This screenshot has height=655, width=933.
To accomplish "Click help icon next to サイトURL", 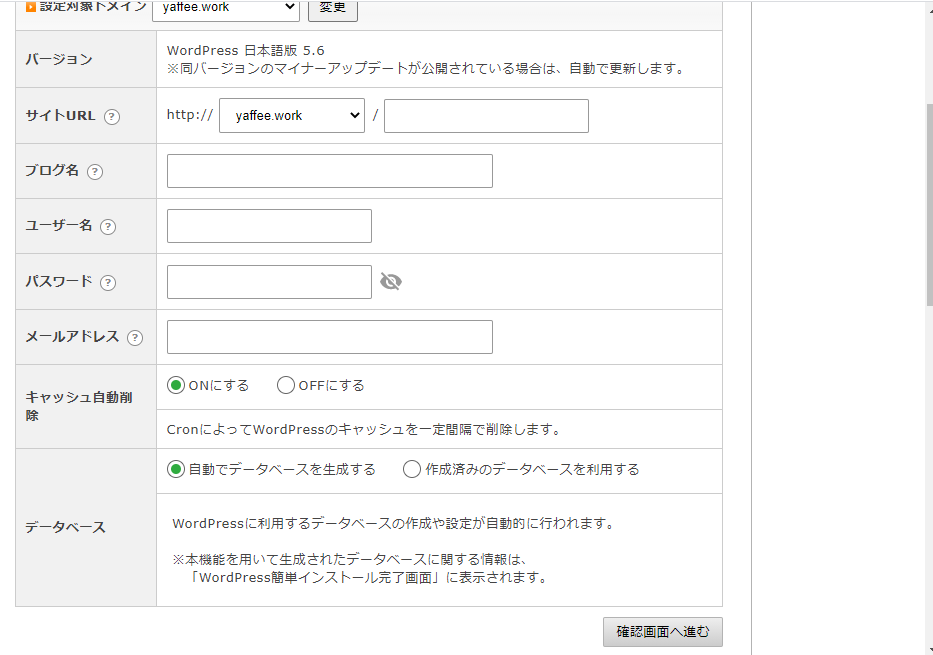I will (x=112, y=116).
